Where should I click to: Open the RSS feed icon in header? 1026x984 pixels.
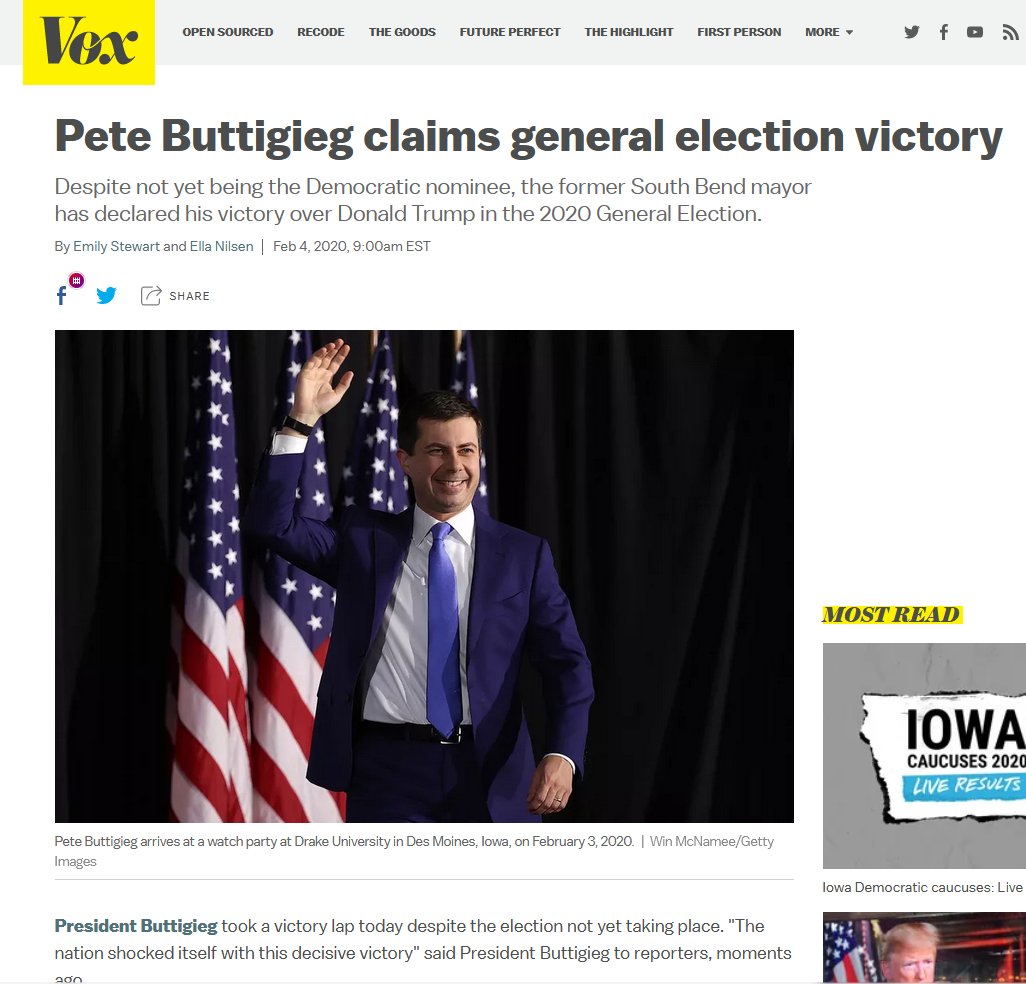coord(1010,32)
